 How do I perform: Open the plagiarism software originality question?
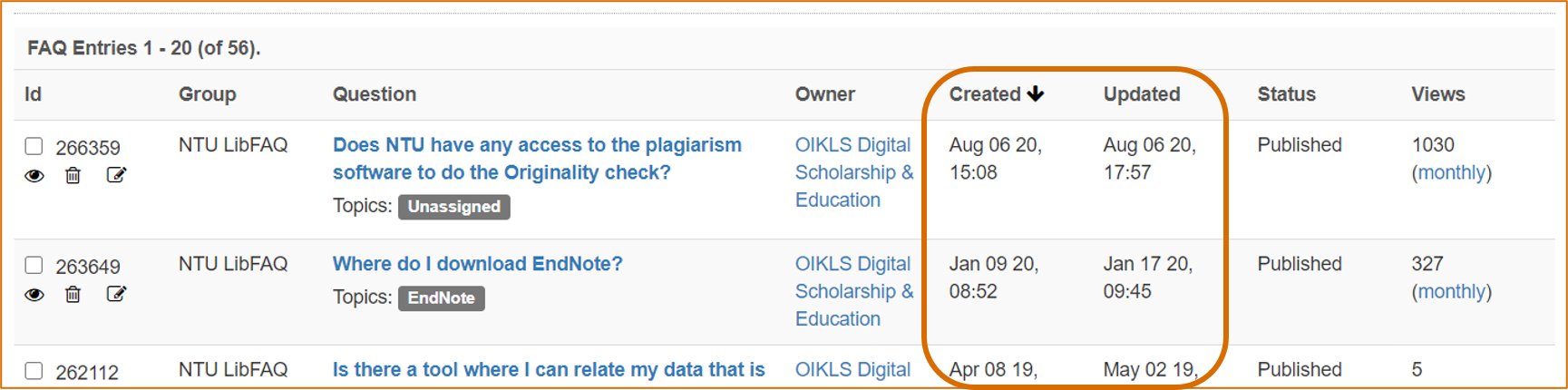coord(537,159)
